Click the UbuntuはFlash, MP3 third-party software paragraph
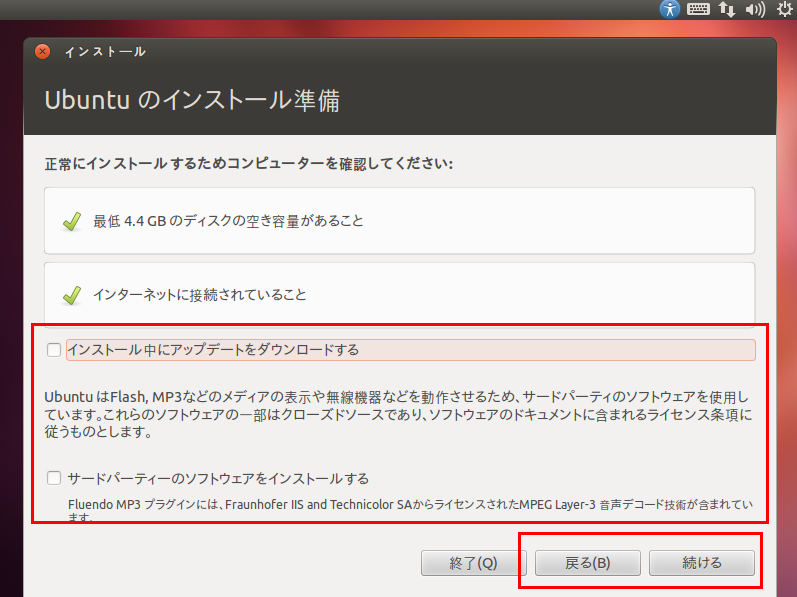This screenshot has height=597, width=797. point(398,415)
